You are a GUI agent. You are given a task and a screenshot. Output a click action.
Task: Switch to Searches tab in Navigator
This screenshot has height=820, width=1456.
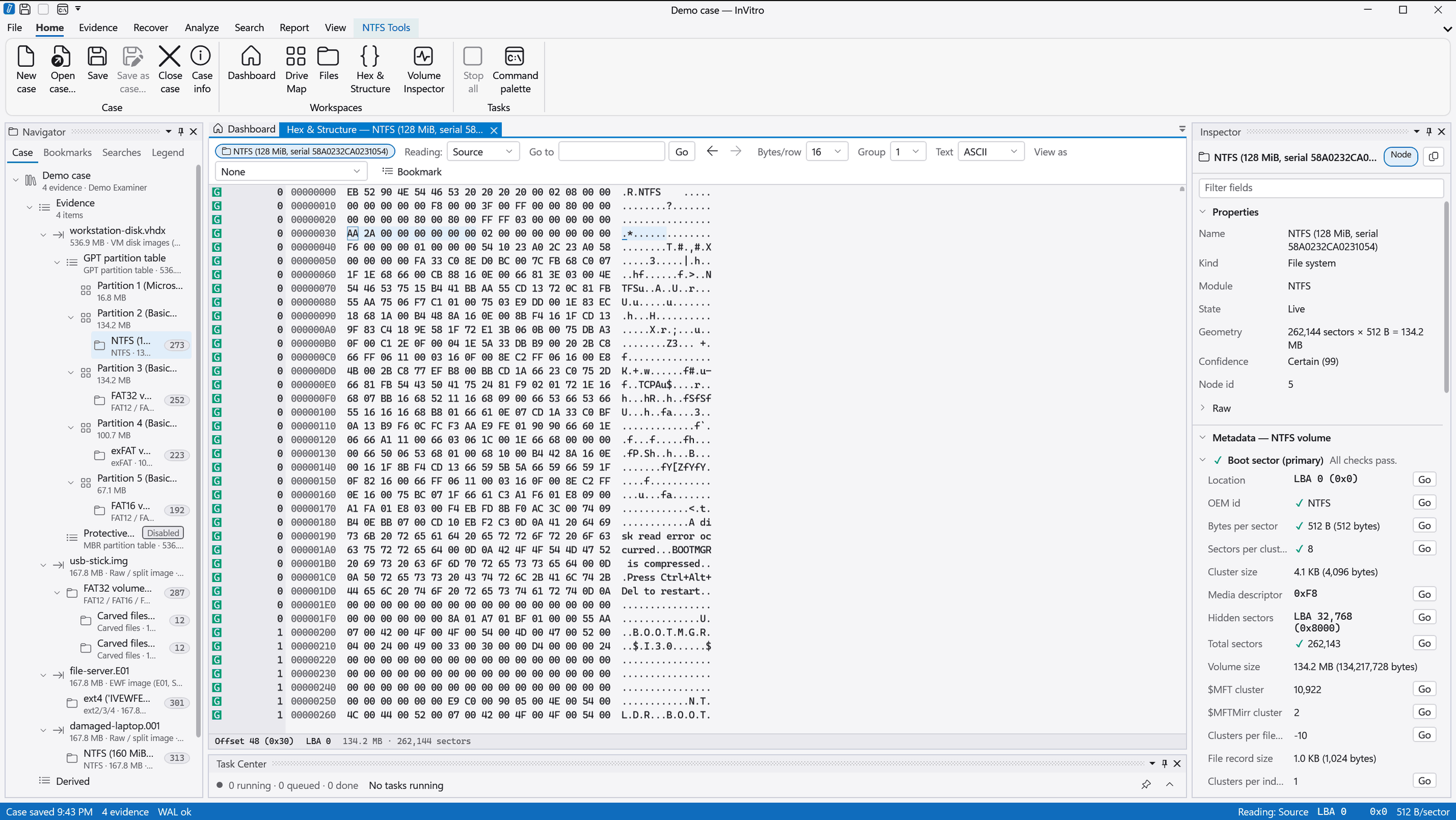coord(121,152)
